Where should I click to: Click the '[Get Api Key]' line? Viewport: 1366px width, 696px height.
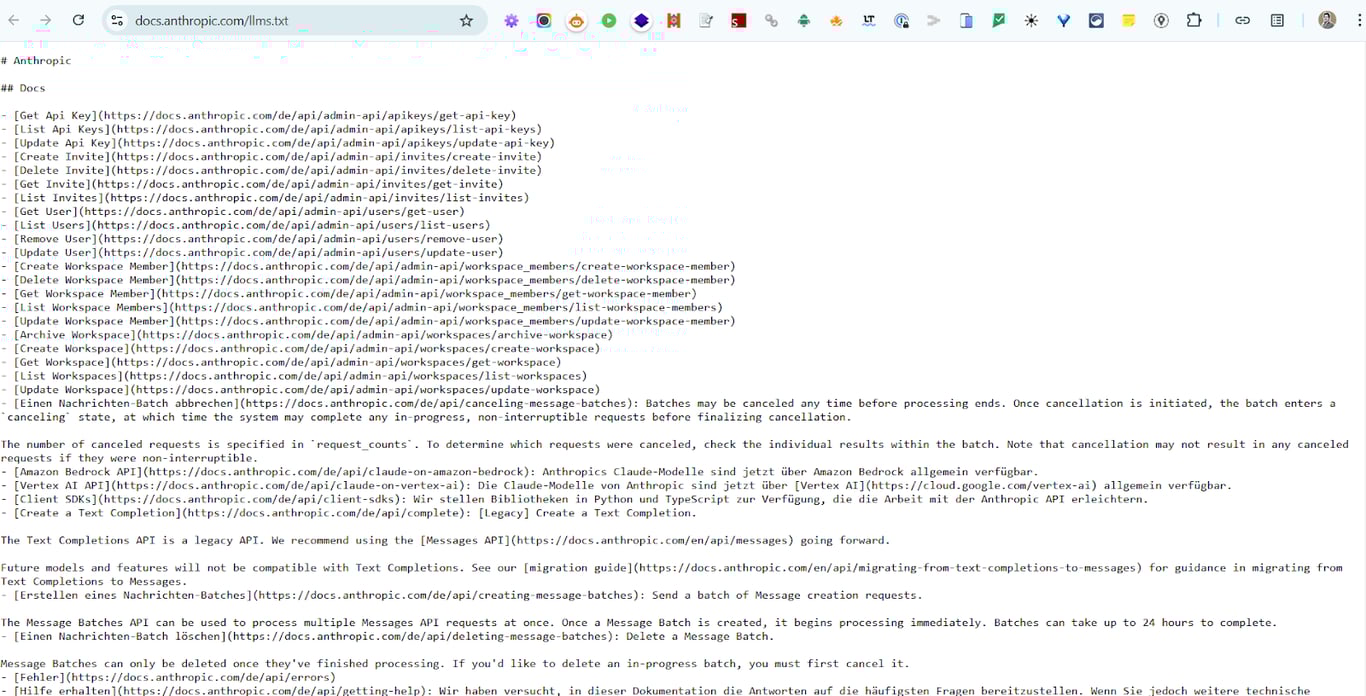click(x=259, y=115)
